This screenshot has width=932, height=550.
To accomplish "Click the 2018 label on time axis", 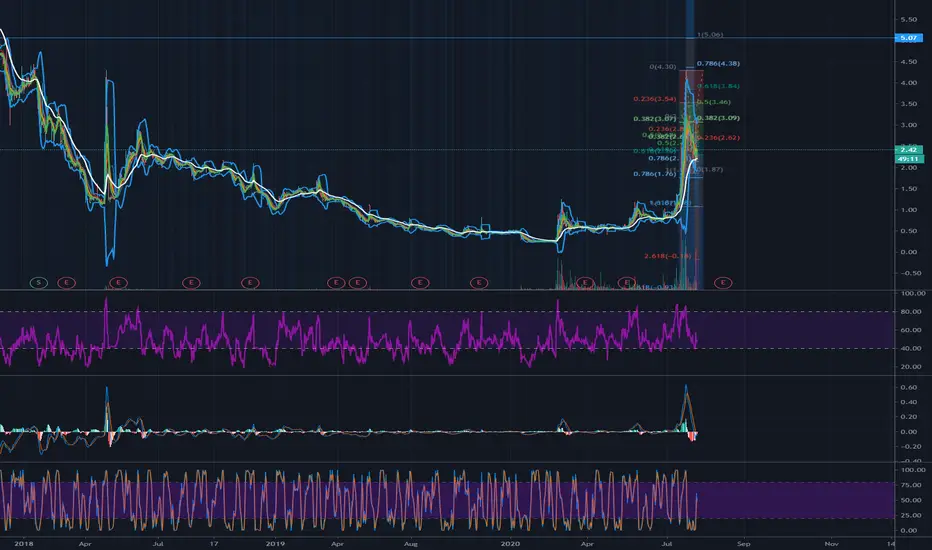I will (23, 543).
